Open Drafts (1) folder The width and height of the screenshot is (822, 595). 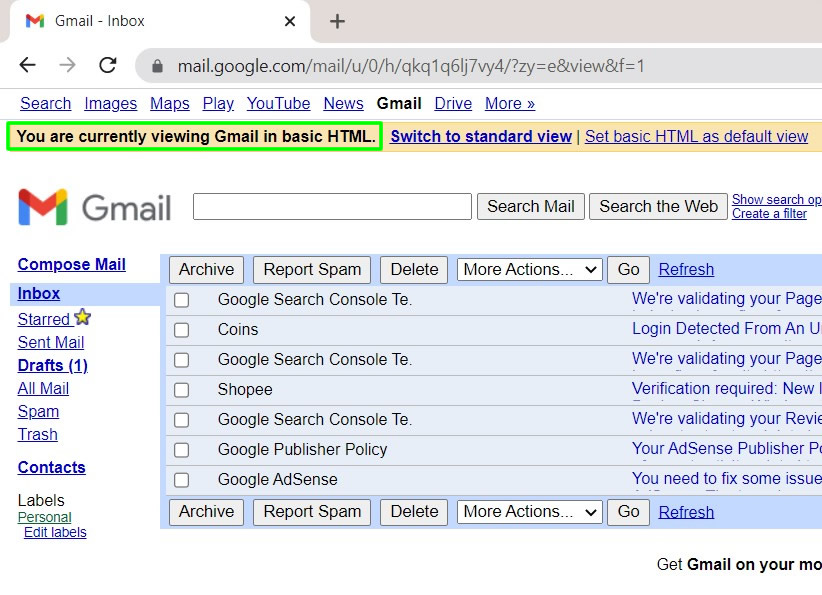coord(52,365)
